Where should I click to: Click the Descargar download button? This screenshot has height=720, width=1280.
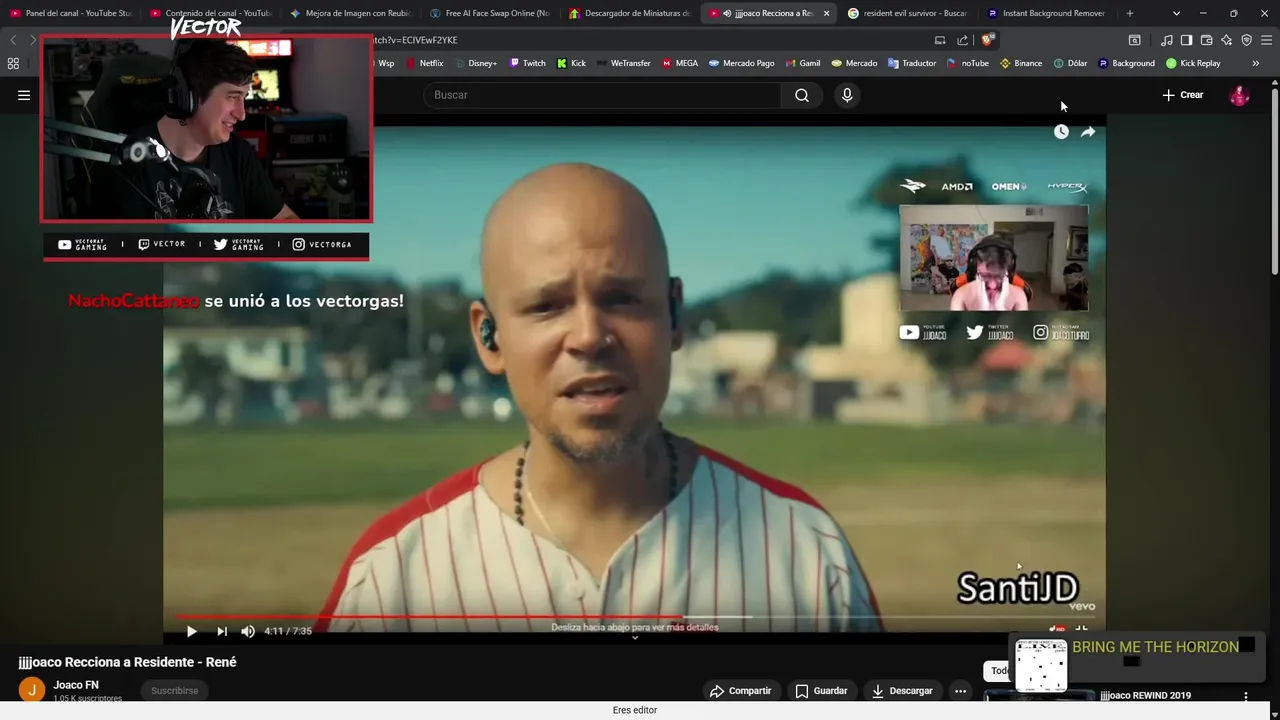click(902, 691)
